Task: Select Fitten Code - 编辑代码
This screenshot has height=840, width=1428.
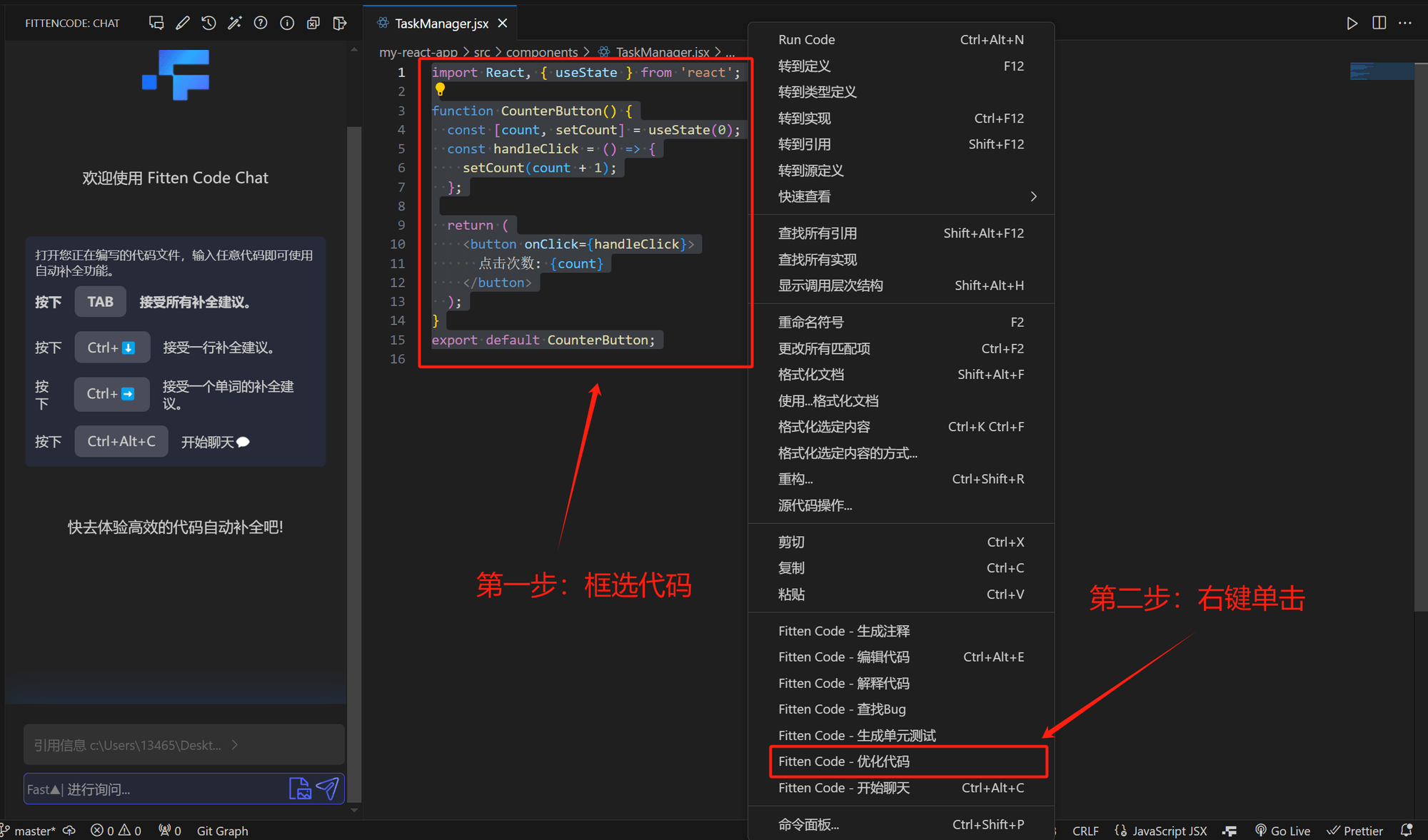Action: click(x=901, y=657)
